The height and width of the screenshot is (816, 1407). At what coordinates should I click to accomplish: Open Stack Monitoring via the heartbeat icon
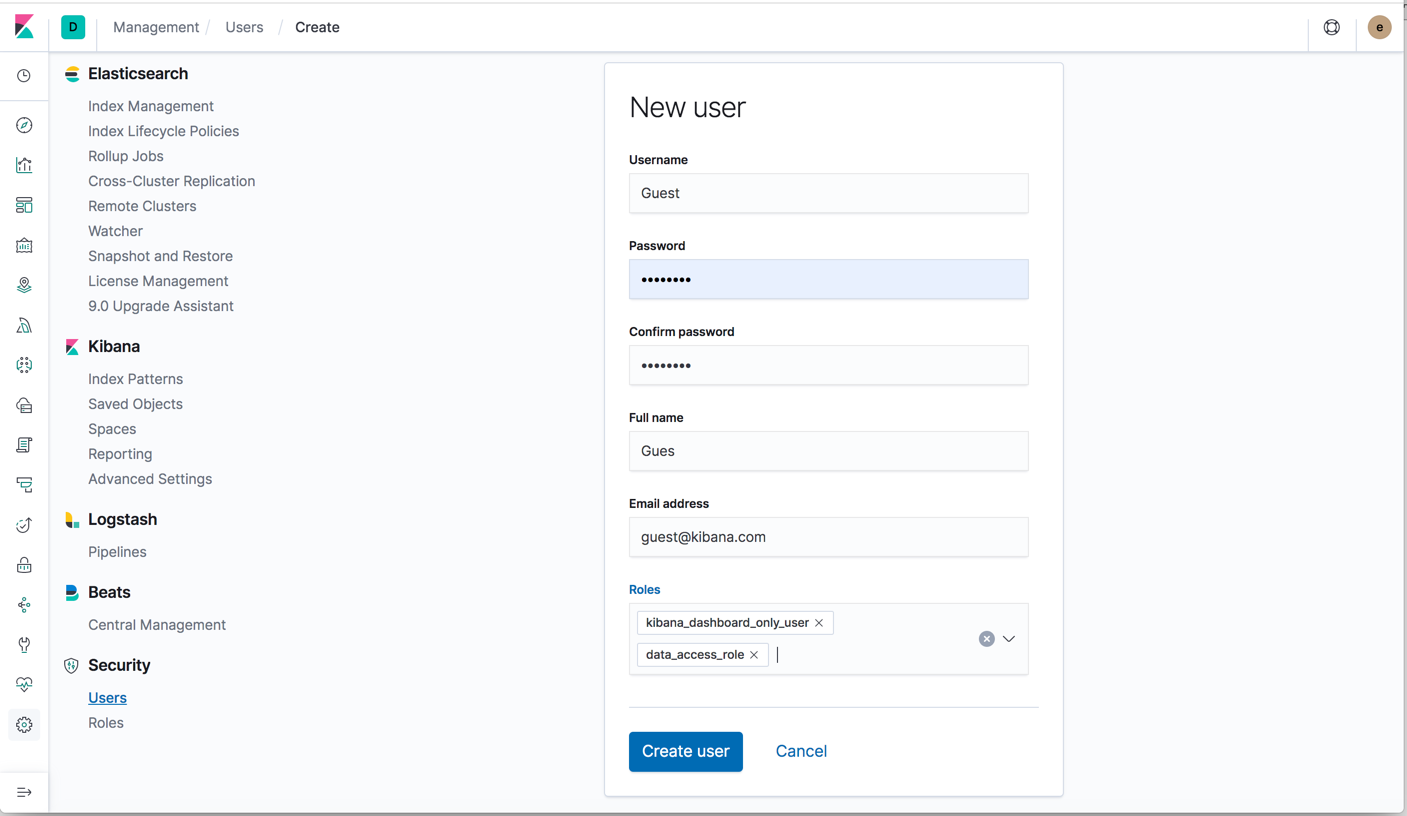click(x=24, y=684)
